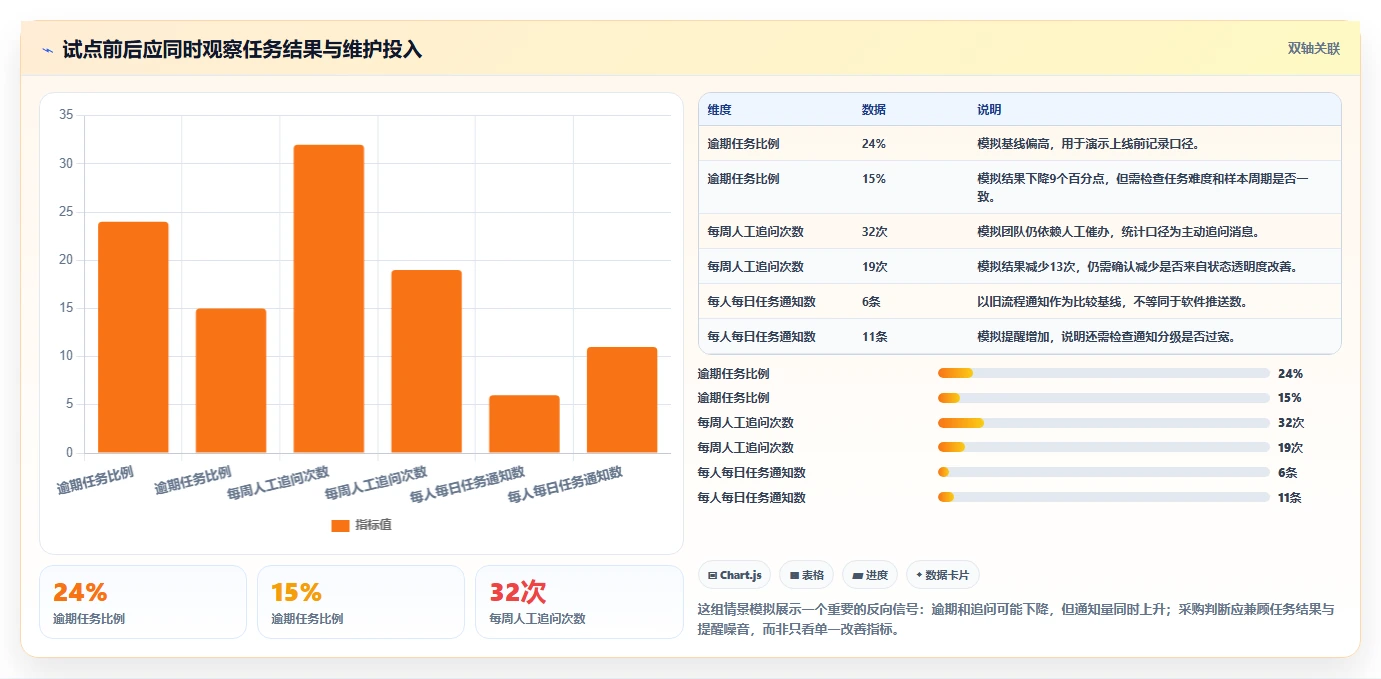Image resolution: width=1381 pixels, height=679 pixels.
Task: Click the title 试点前后应同时观察任务结果与维护投入
Action: pyautogui.click(x=242, y=49)
